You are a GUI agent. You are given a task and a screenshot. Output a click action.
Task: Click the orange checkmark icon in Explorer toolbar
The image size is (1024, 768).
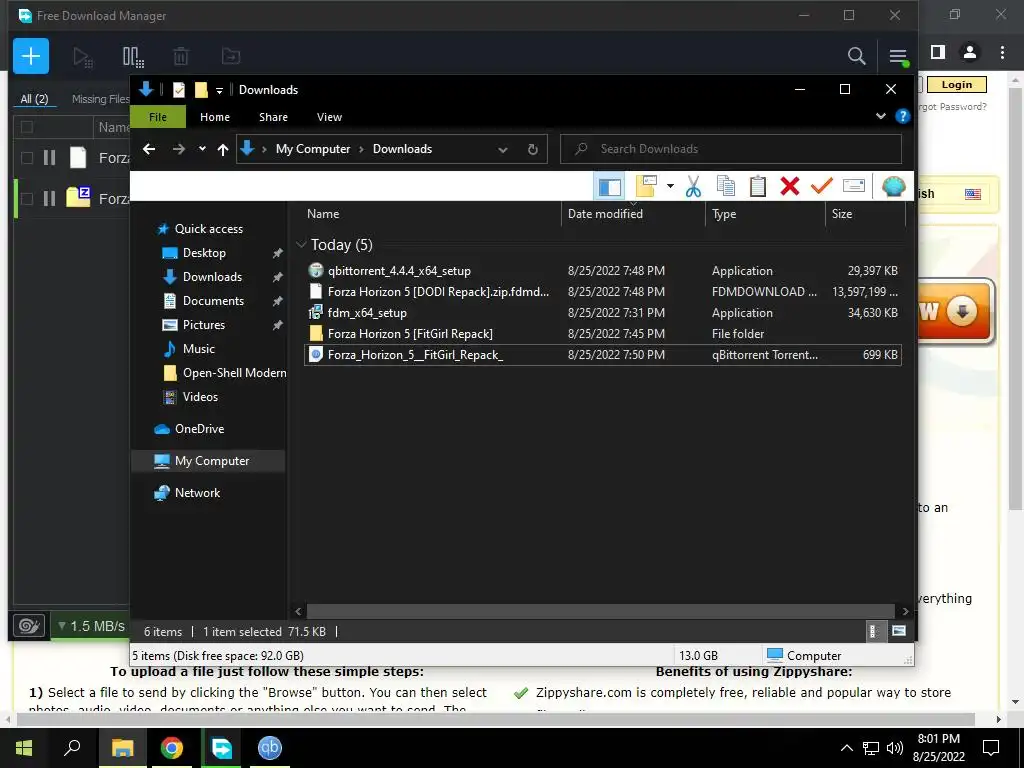click(x=822, y=186)
